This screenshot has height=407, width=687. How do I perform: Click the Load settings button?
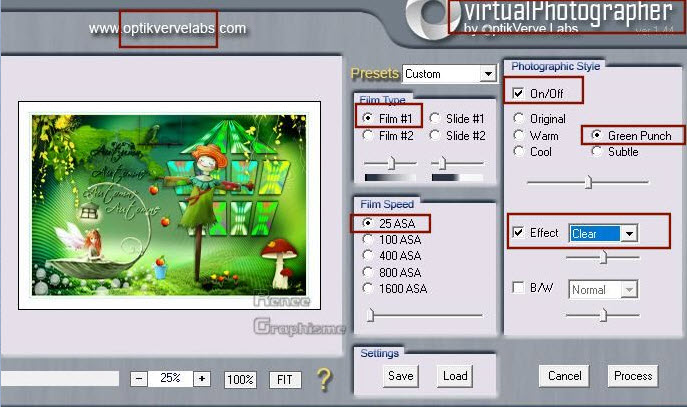[x=455, y=376]
